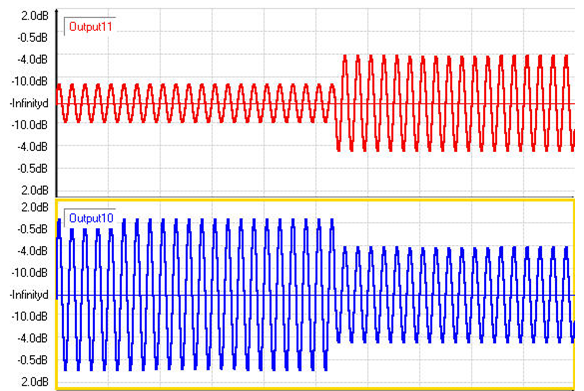The image size is (584, 391).
Task: Click topmost 2.0dB label of Output11 plot
Action: click(x=35, y=16)
